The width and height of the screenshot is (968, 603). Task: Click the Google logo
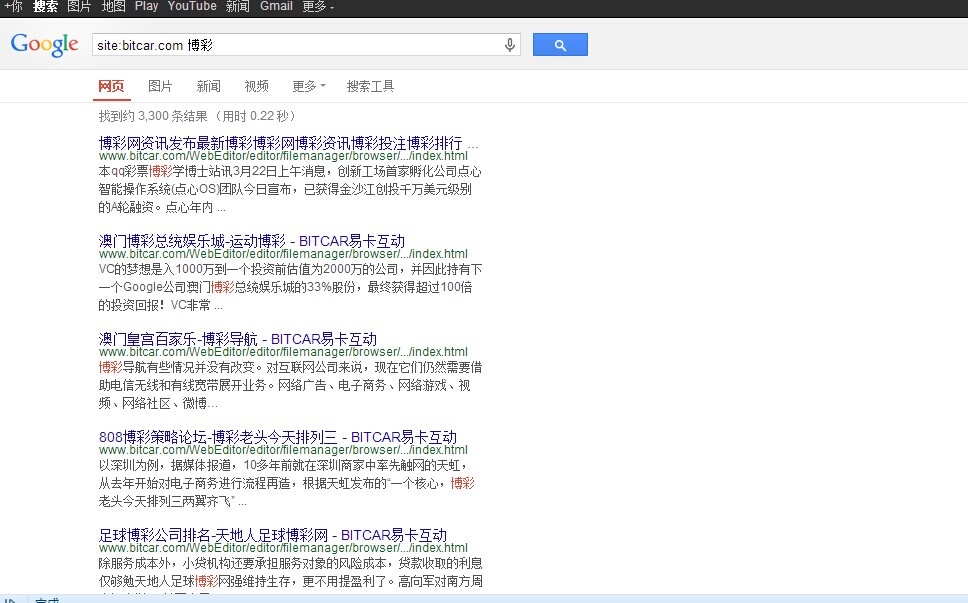point(44,44)
